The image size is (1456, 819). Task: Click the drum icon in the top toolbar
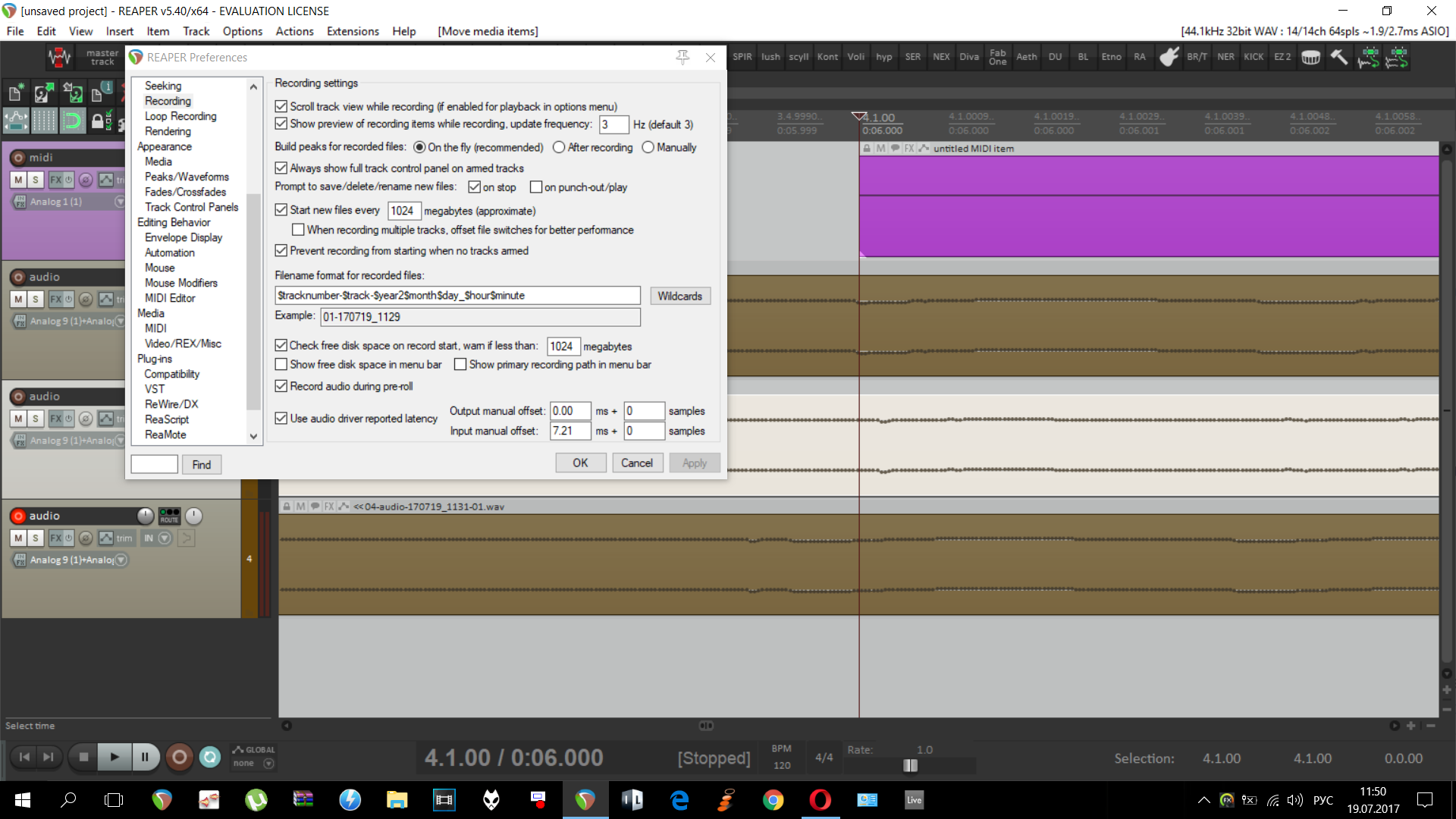(1311, 57)
